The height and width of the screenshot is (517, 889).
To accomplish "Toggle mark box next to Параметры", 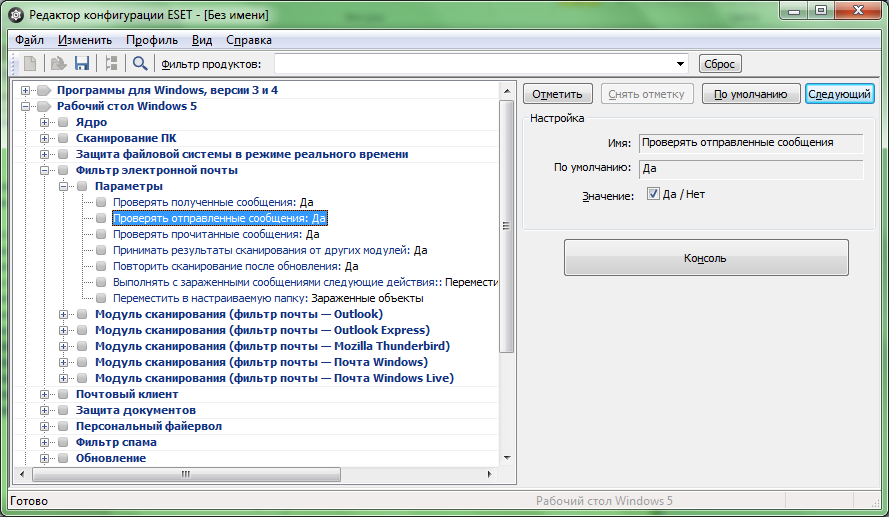I will tap(82, 186).
